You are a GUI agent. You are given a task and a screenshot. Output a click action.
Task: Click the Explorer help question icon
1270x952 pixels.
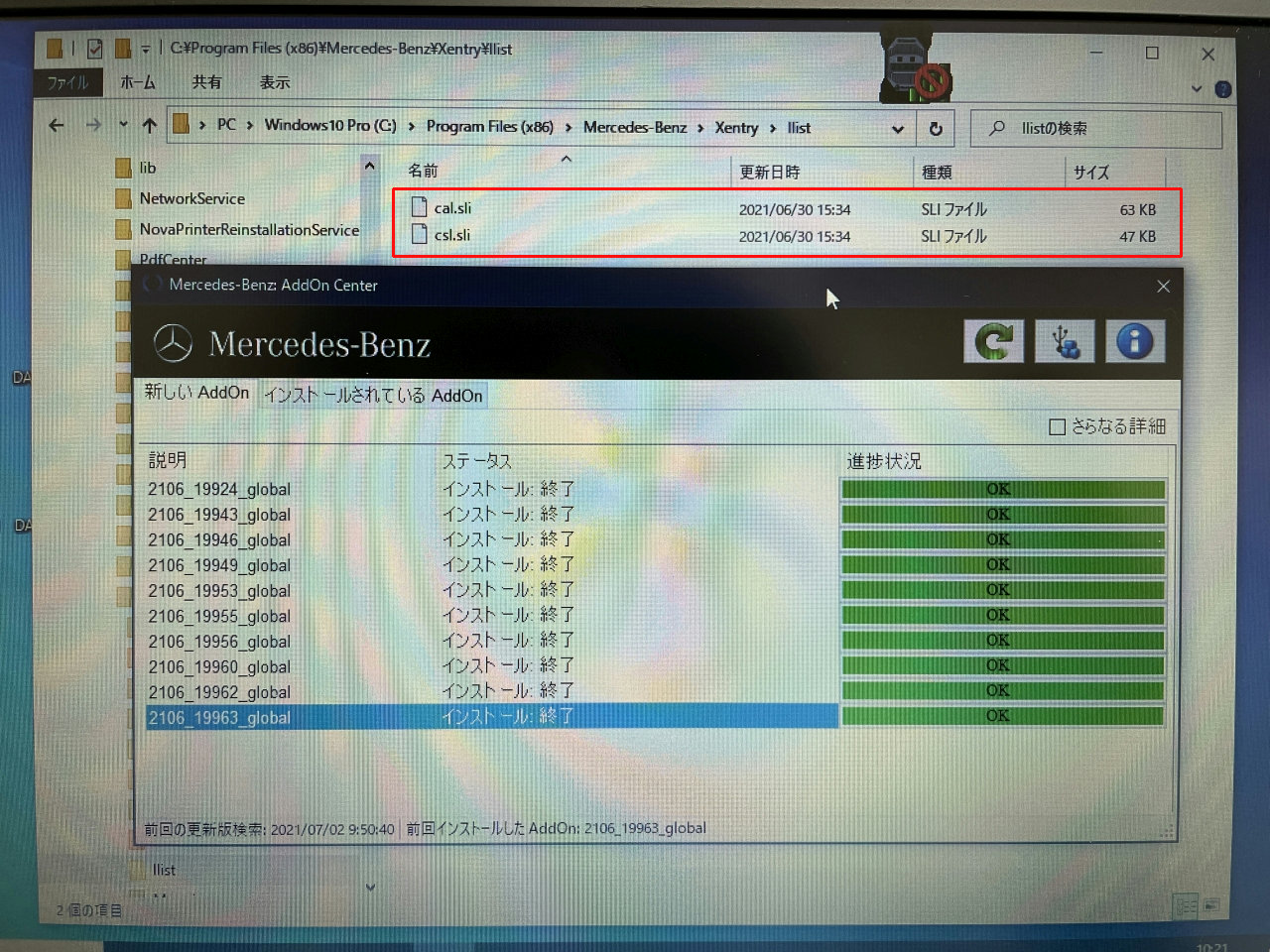[x=1223, y=89]
